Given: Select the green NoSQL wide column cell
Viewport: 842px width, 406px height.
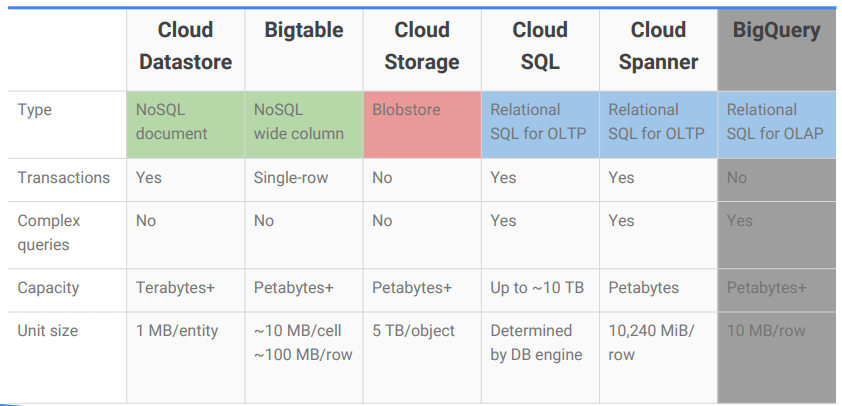Looking at the screenshot, I should click(x=303, y=122).
